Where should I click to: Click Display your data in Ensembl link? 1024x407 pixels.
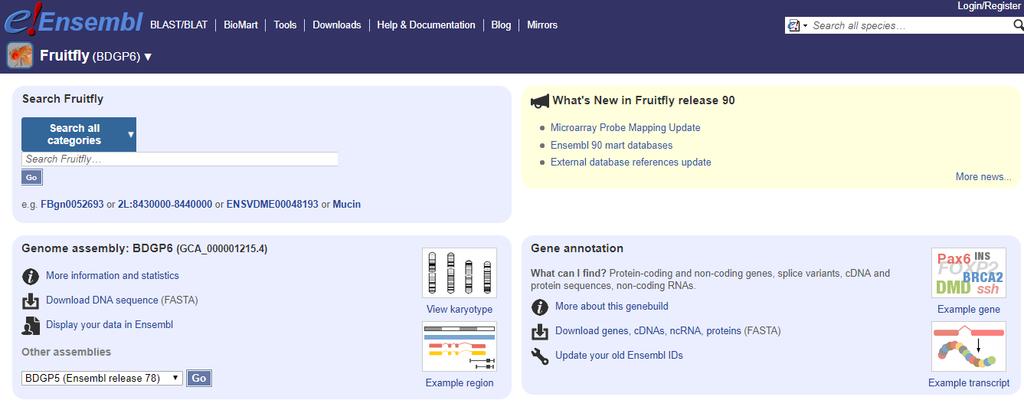point(110,324)
